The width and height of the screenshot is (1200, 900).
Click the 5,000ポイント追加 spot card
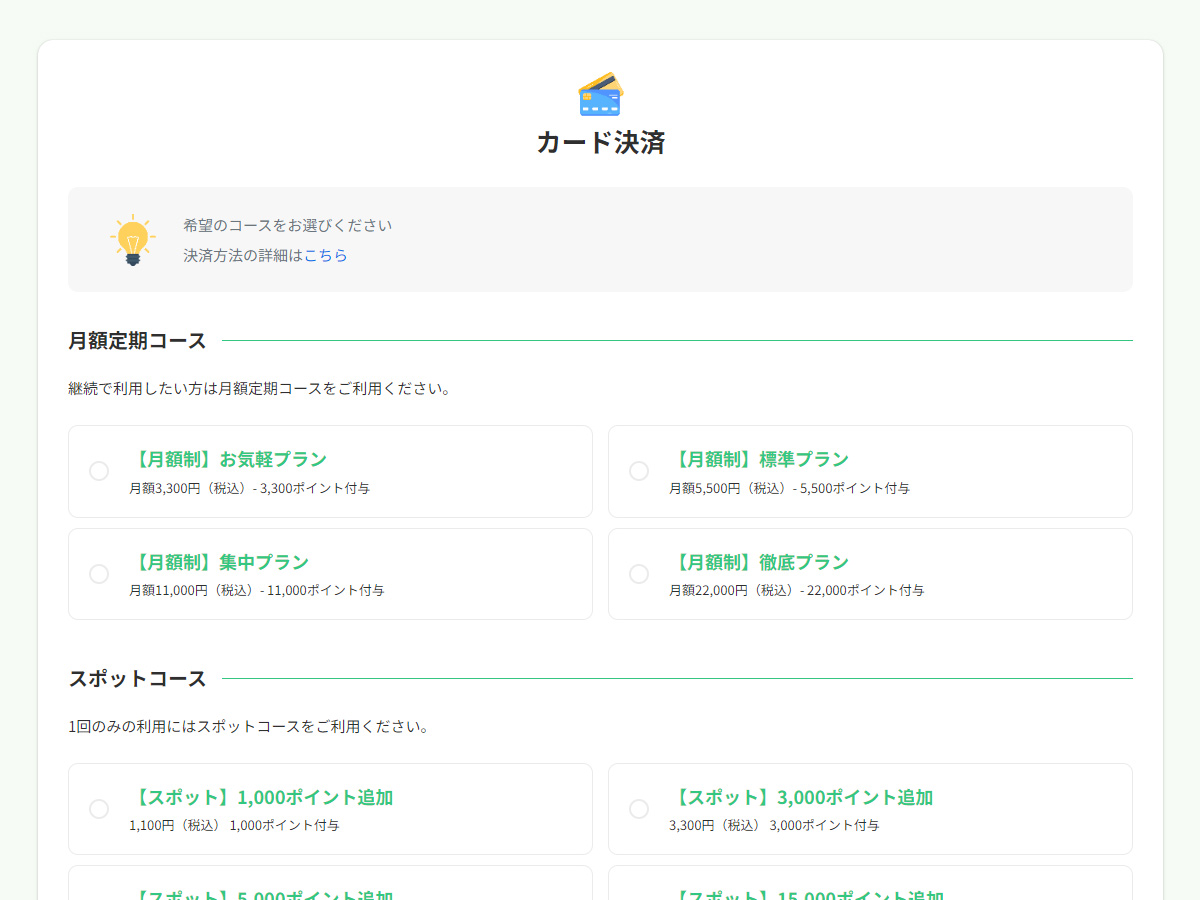click(330, 885)
